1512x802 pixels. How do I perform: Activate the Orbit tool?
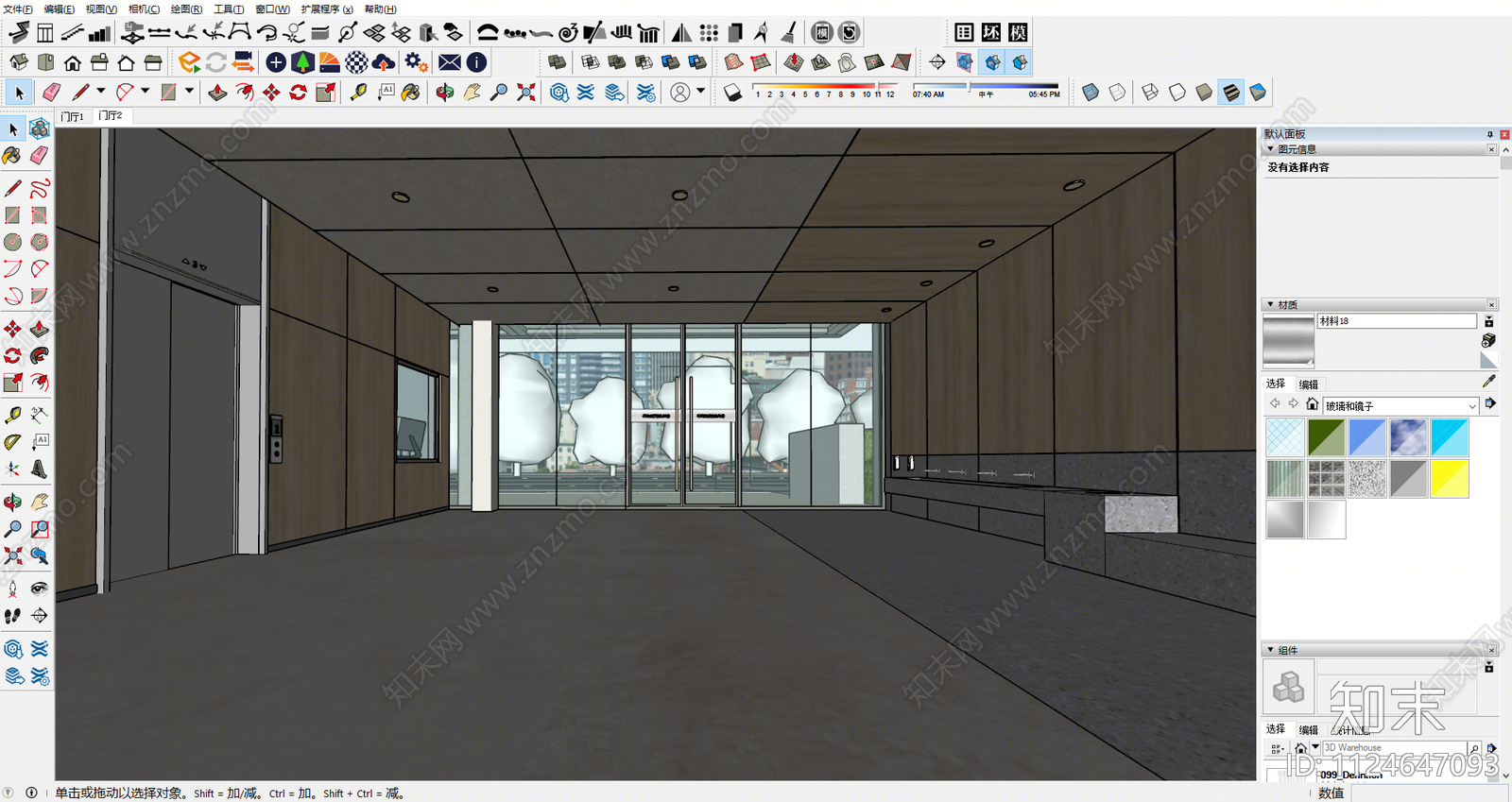(445, 93)
